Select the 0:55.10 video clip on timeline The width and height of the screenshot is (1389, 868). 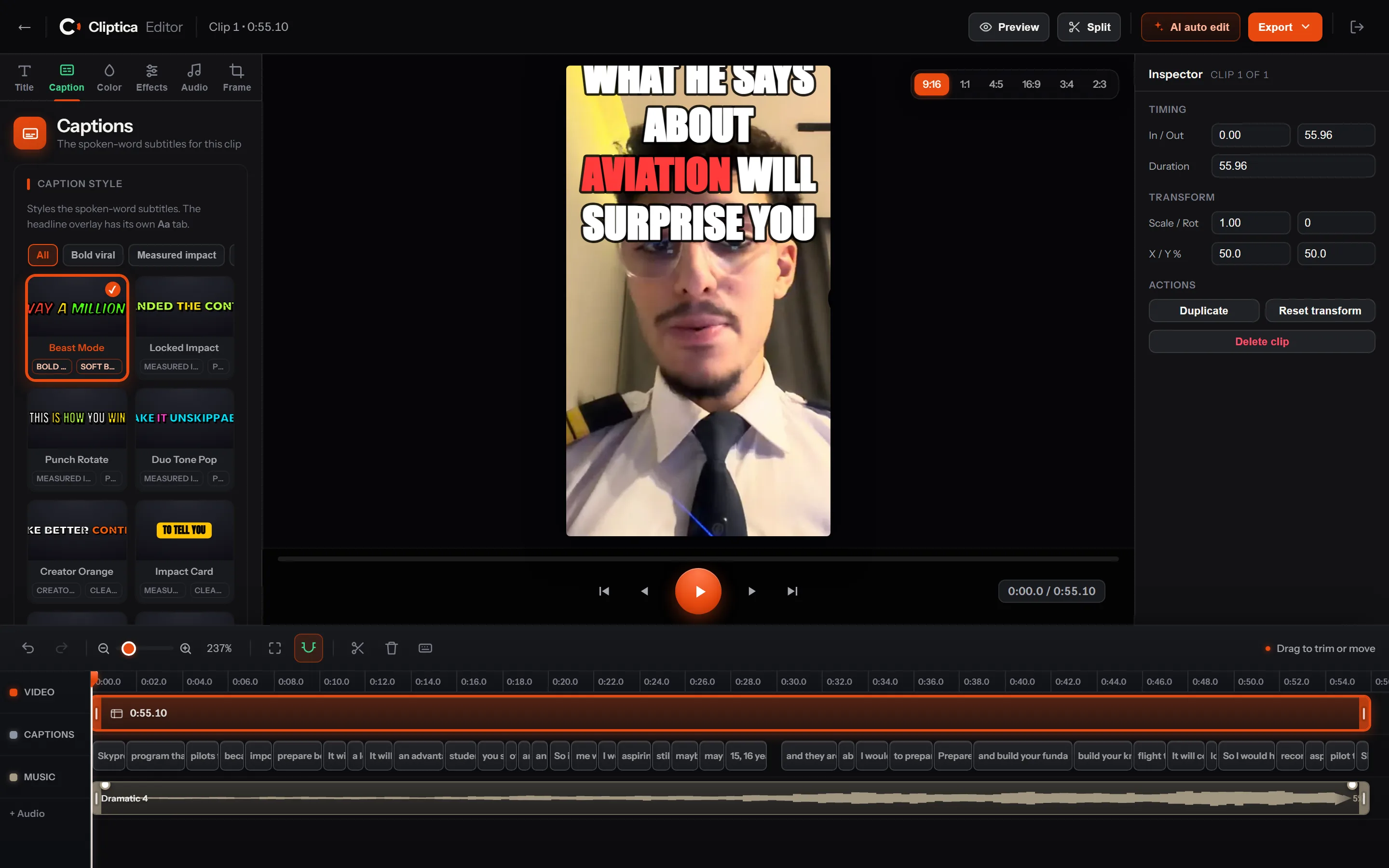click(x=731, y=713)
